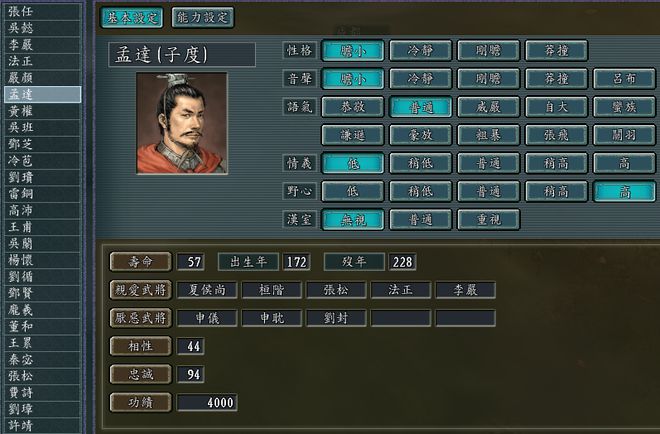Image resolution: width=660 pixels, height=434 pixels.
Task: Choose 張松 from the officer list
Action: pyautogui.click(x=43, y=376)
